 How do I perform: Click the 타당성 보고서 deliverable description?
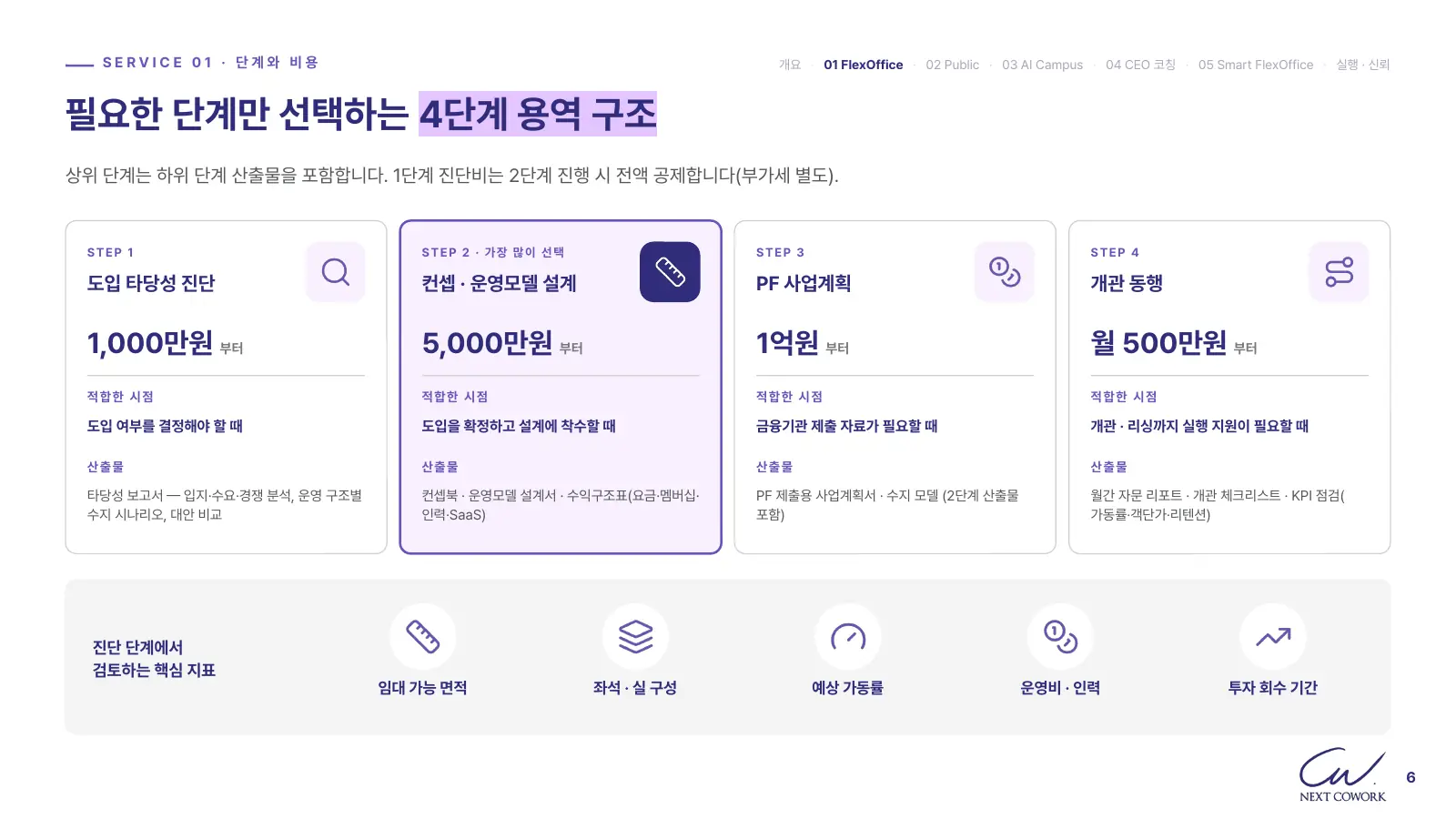(225, 505)
